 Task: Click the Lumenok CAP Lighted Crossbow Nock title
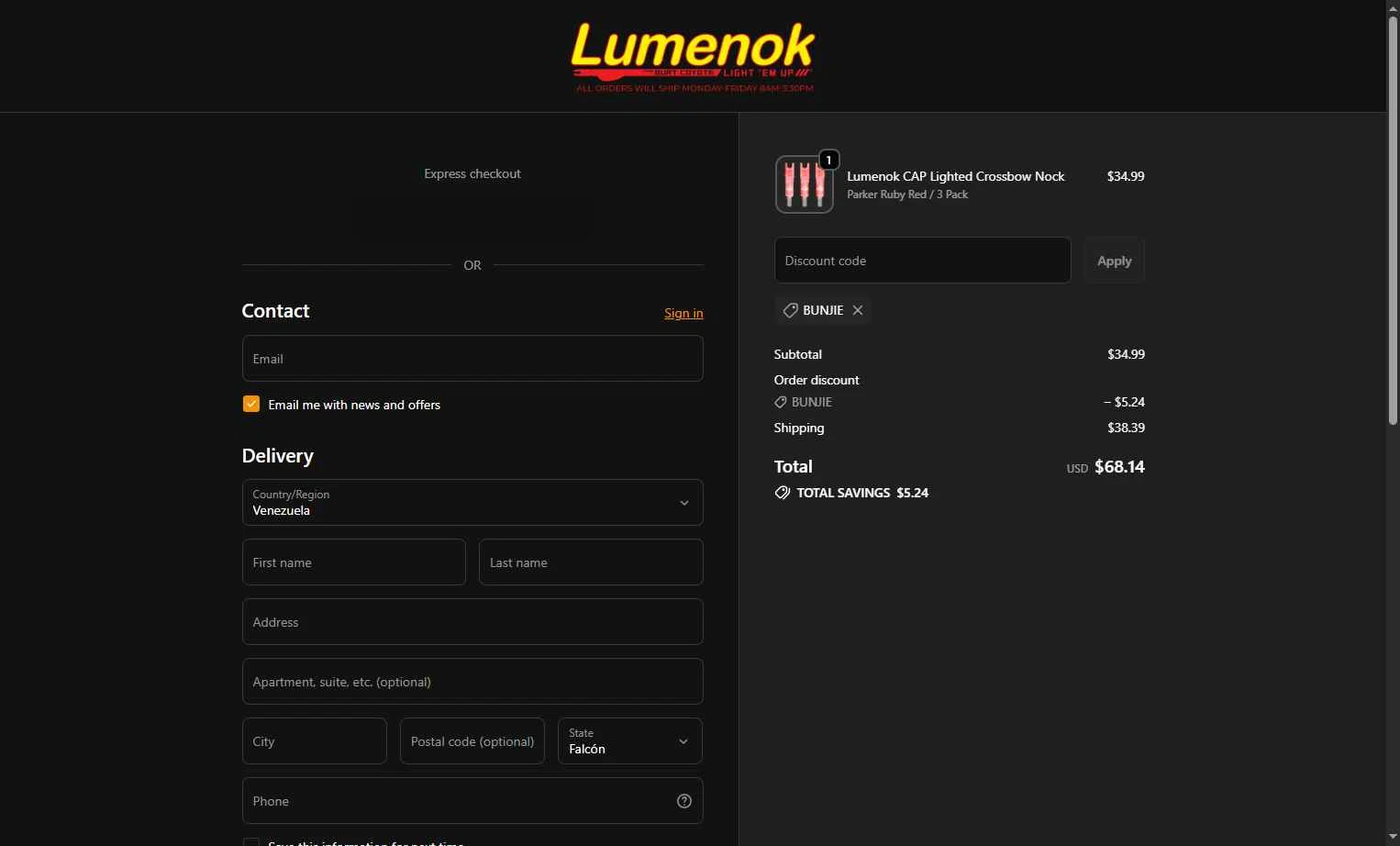[956, 176]
